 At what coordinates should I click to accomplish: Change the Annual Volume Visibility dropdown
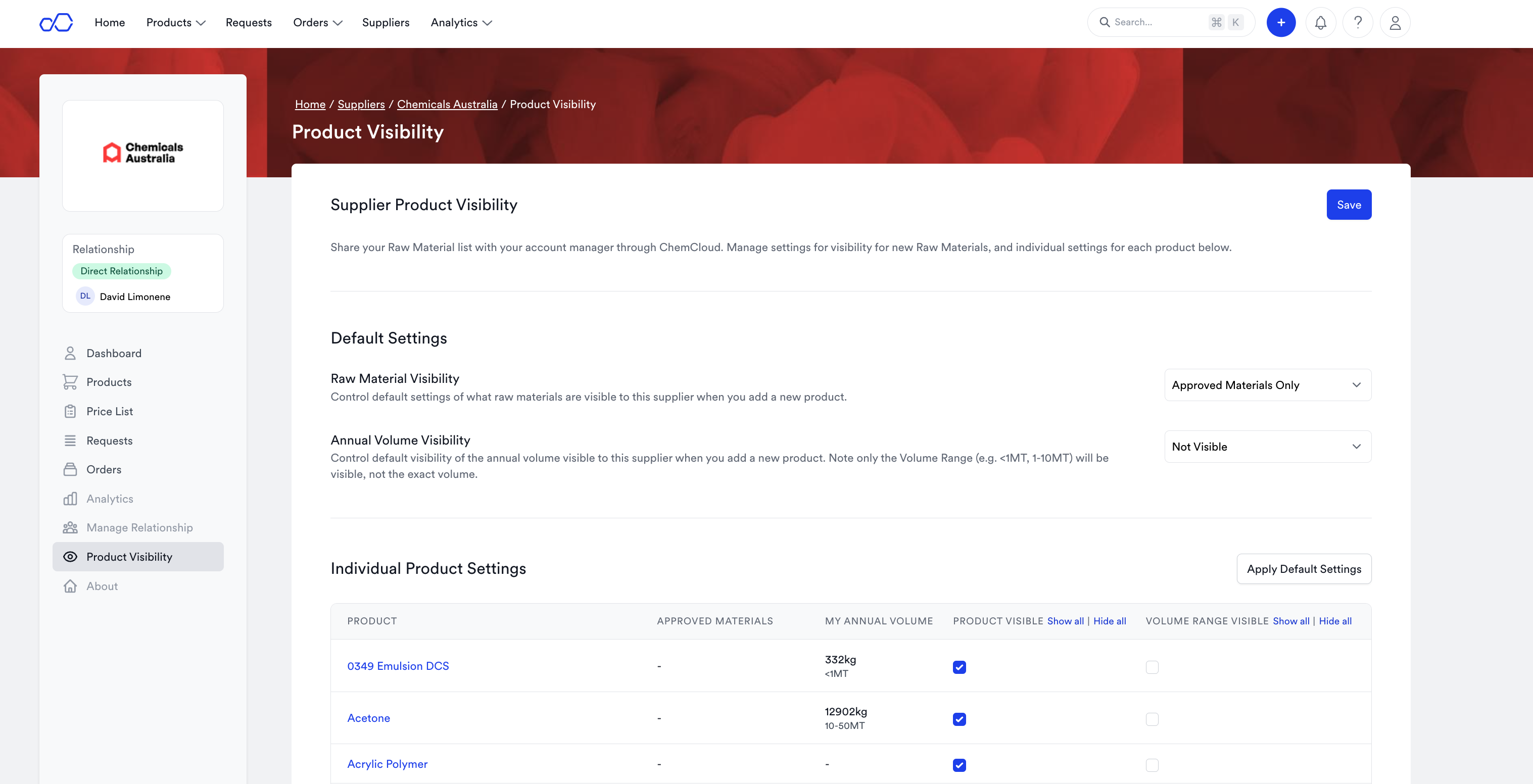pos(1267,447)
